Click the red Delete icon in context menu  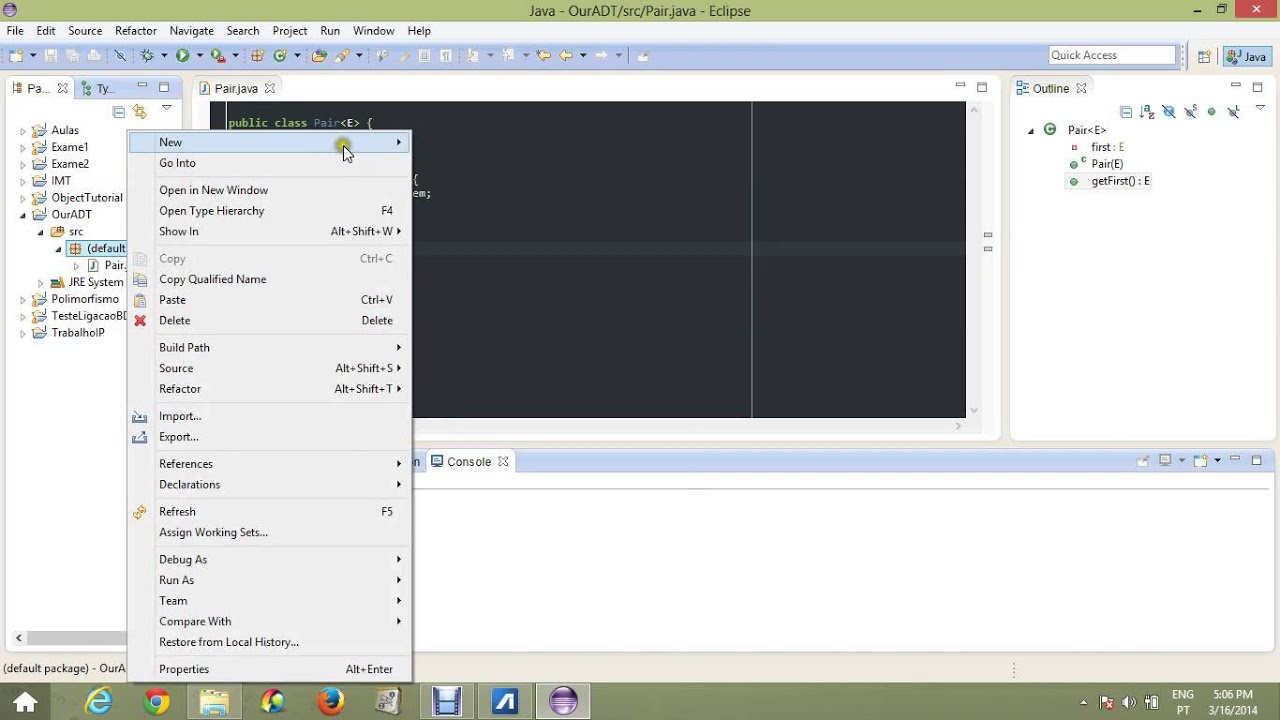140,321
